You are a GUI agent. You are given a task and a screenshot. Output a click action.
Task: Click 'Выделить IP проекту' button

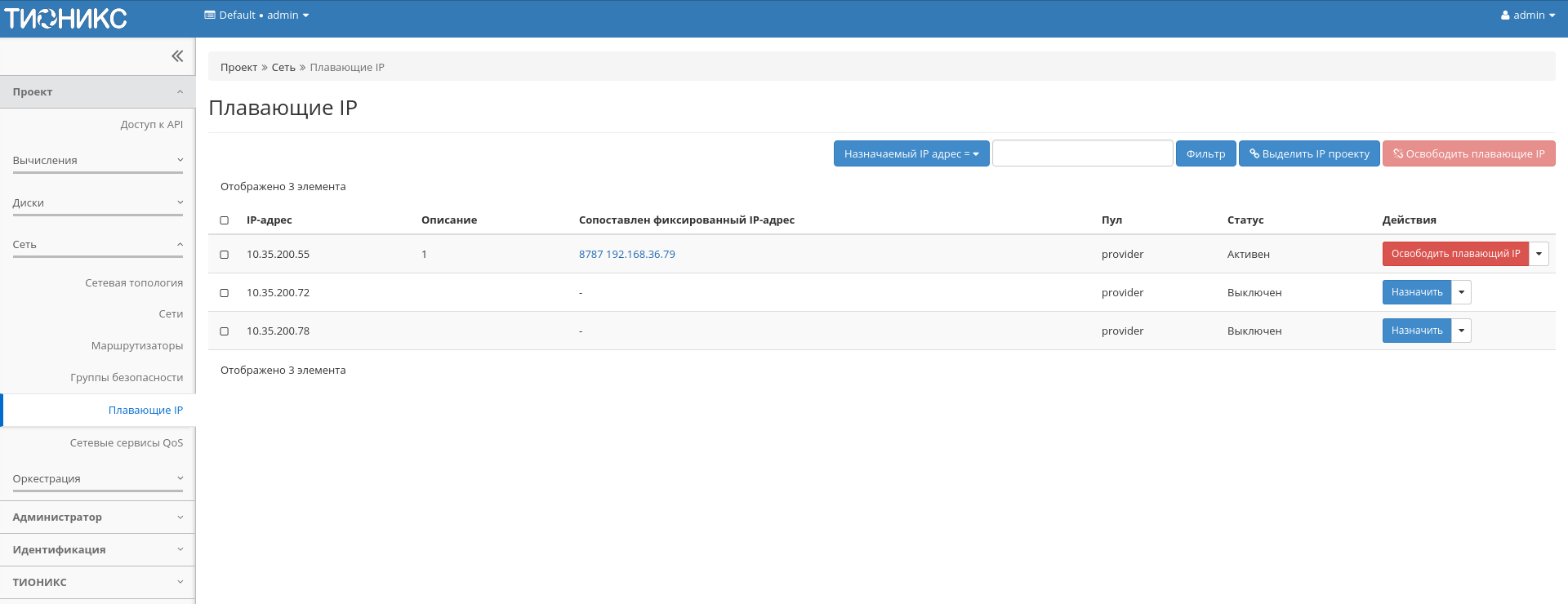pyautogui.click(x=1309, y=153)
